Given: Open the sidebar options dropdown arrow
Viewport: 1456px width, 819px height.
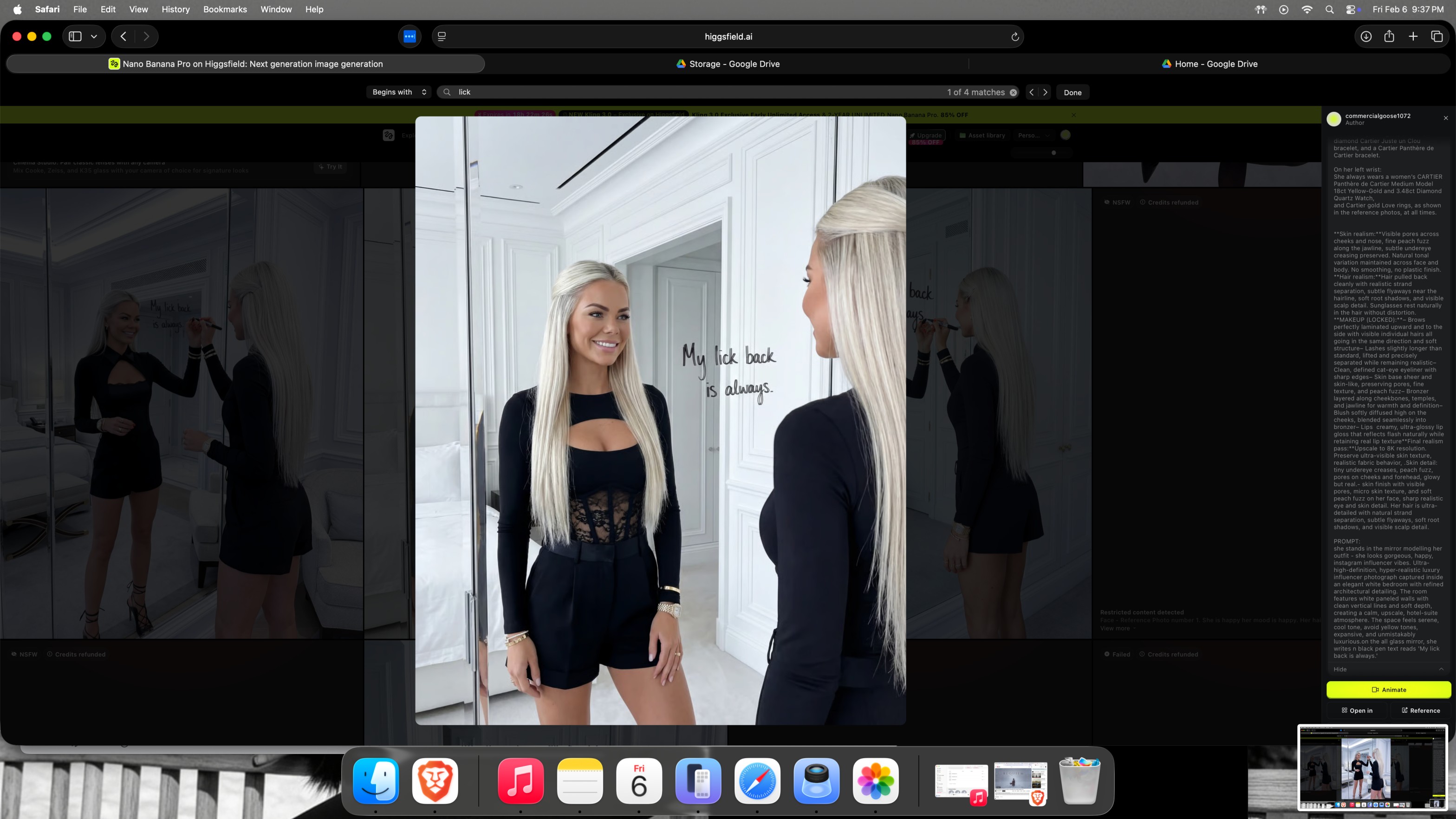Looking at the screenshot, I should 94,36.
